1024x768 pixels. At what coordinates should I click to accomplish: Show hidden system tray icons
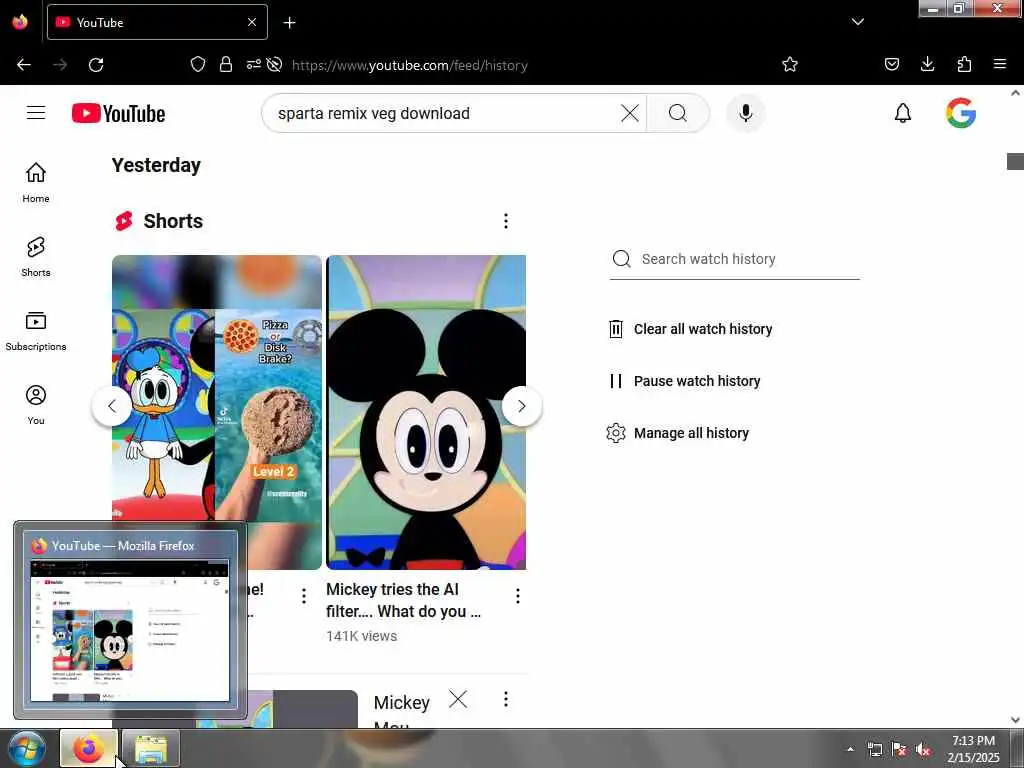(x=850, y=749)
